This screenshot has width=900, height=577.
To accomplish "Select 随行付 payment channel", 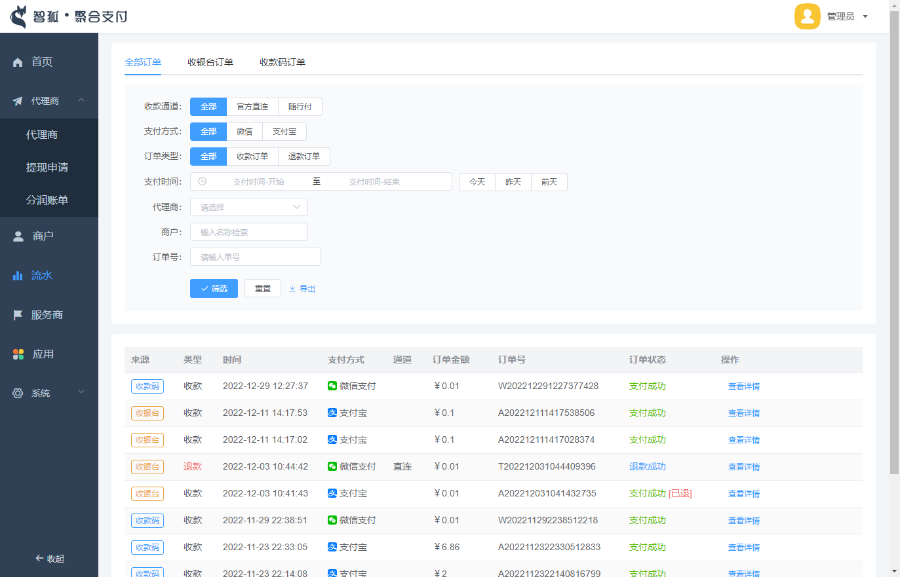I will click(300, 107).
